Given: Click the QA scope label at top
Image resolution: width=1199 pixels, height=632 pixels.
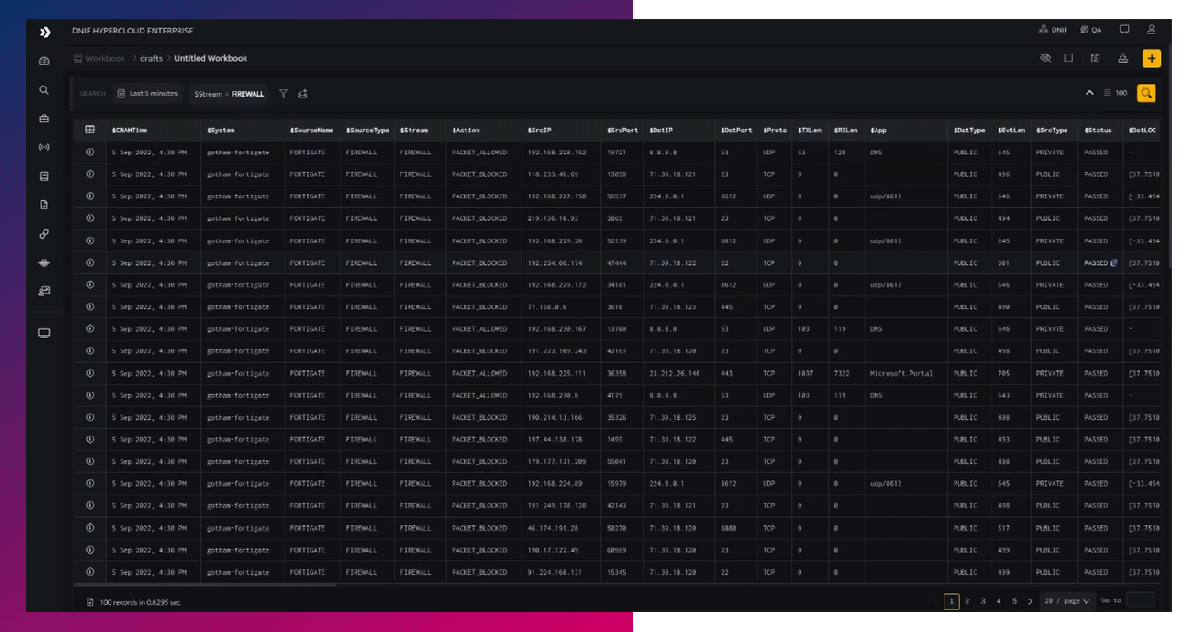Looking at the screenshot, I should 1091,30.
